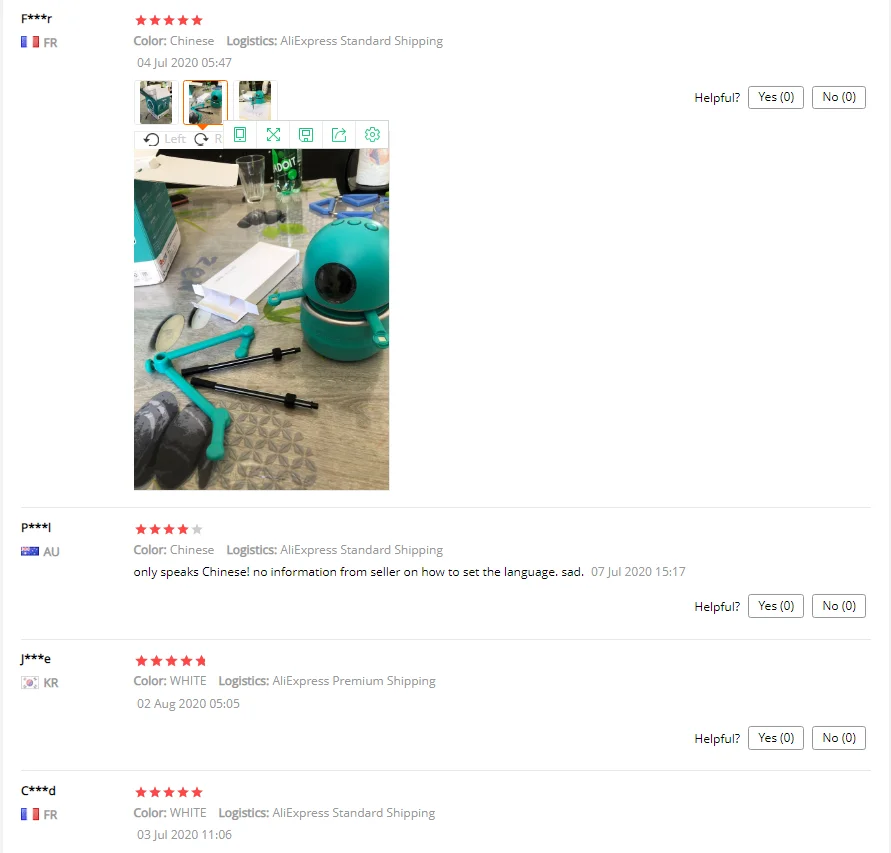Mark F***r's review helpful with Yes (0)
Screen dimensions: 891x853
(776, 97)
